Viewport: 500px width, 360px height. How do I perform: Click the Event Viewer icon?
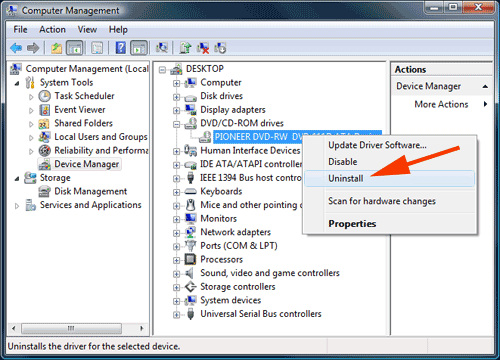tap(44, 110)
